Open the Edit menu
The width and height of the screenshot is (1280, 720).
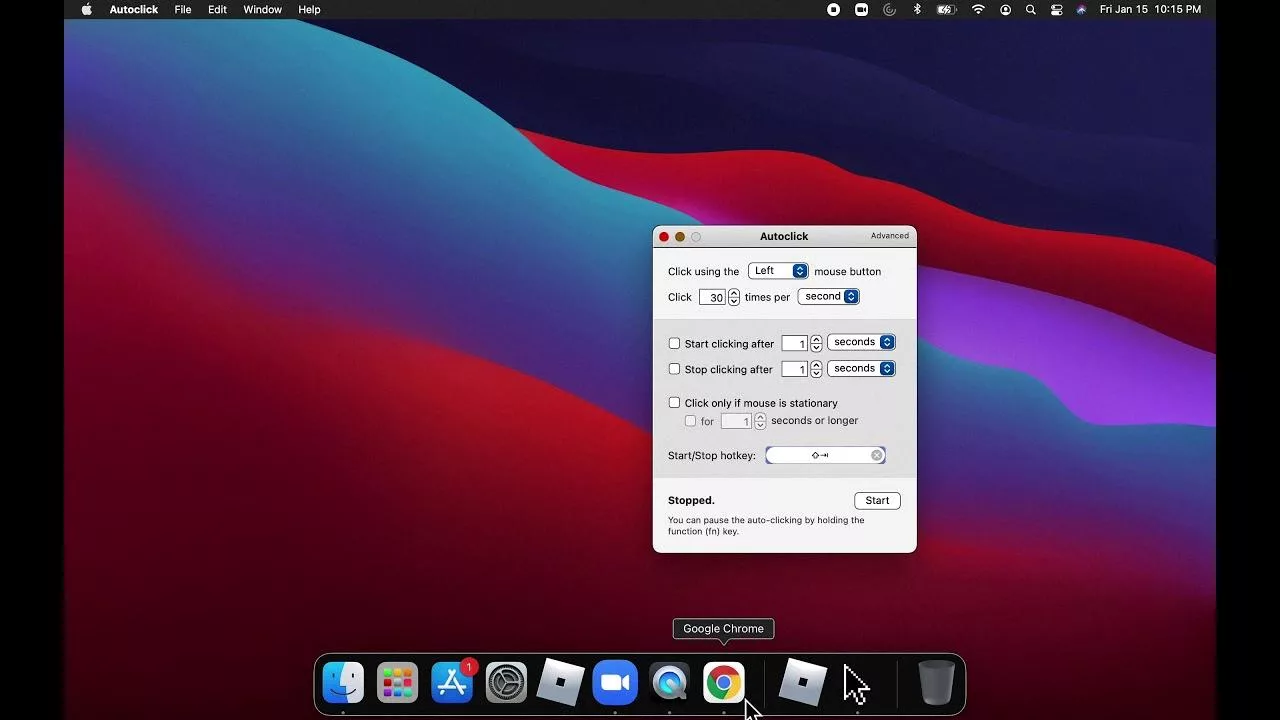pyautogui.click(x=217, y=9)
